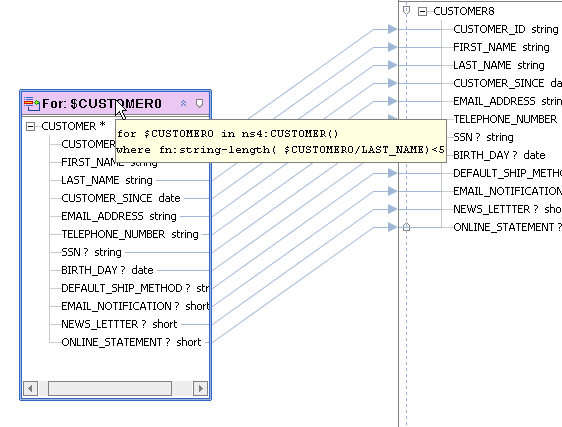Click the shield icon in For node header

pos(199,104)
